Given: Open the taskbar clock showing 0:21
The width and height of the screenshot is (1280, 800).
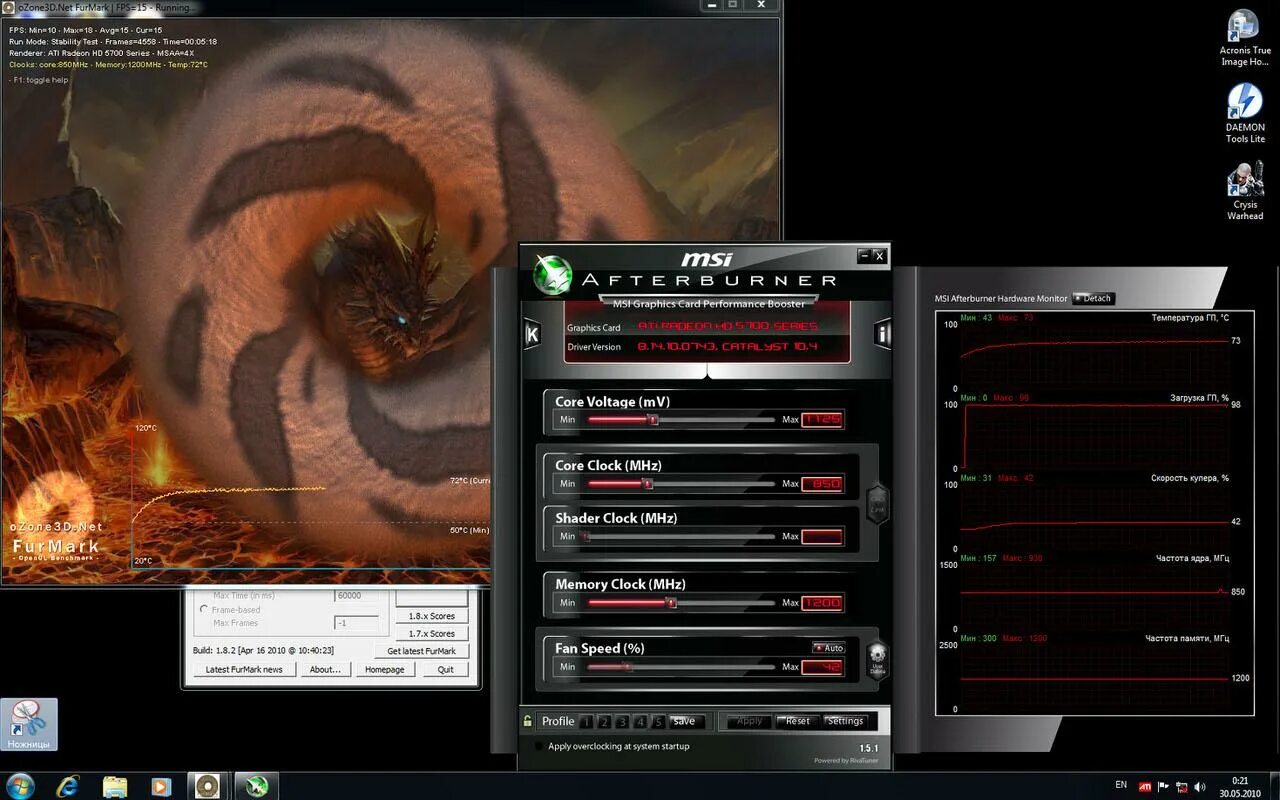Looking at the screenshot, I should tap(1240, 786).
